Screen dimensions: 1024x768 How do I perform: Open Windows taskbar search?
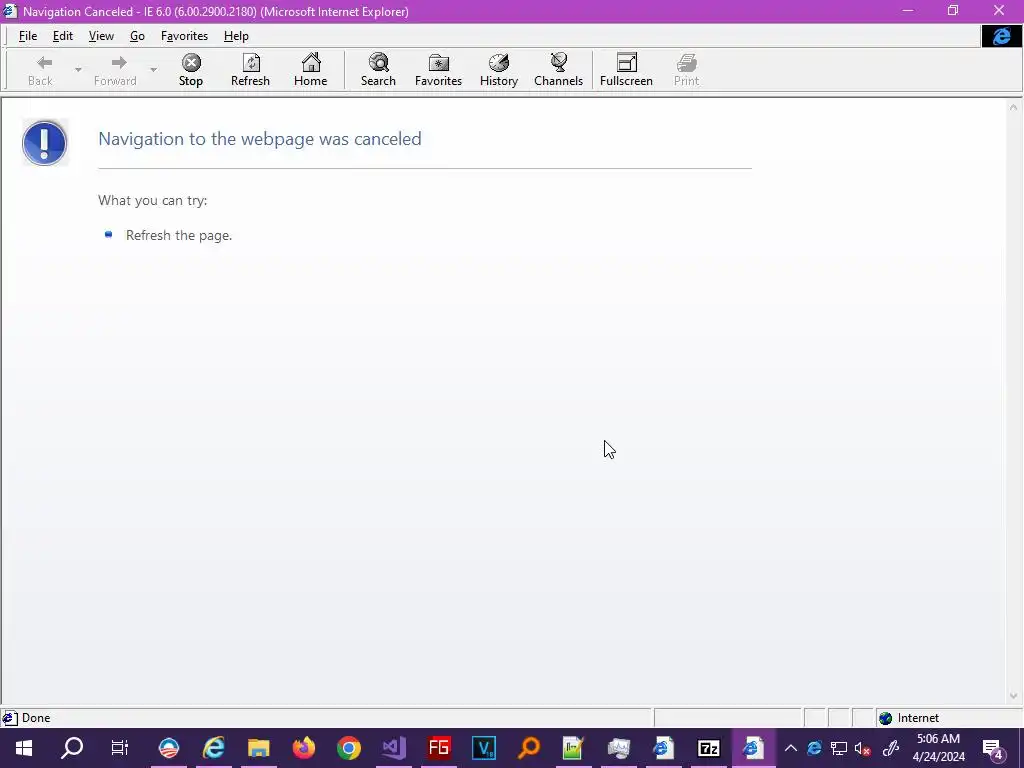pos(72,748)
